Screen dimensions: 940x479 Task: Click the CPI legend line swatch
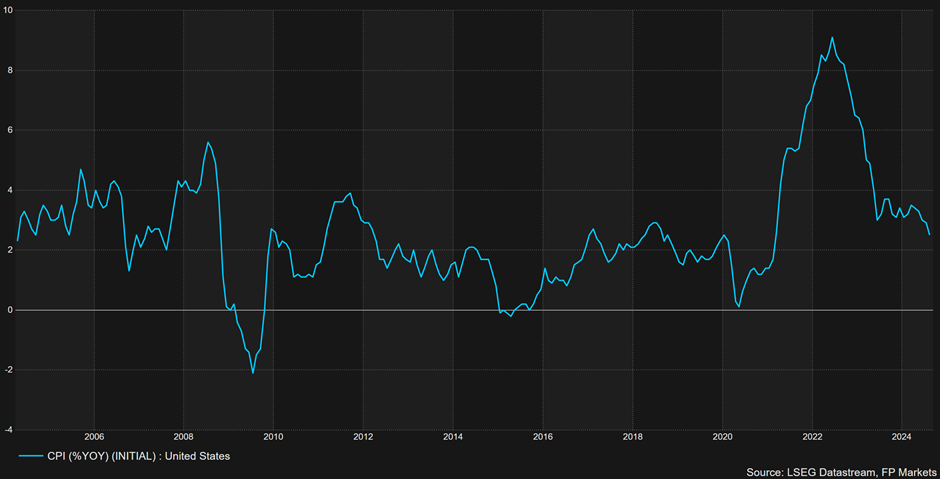pyautogui.click(x=30, y=456)
